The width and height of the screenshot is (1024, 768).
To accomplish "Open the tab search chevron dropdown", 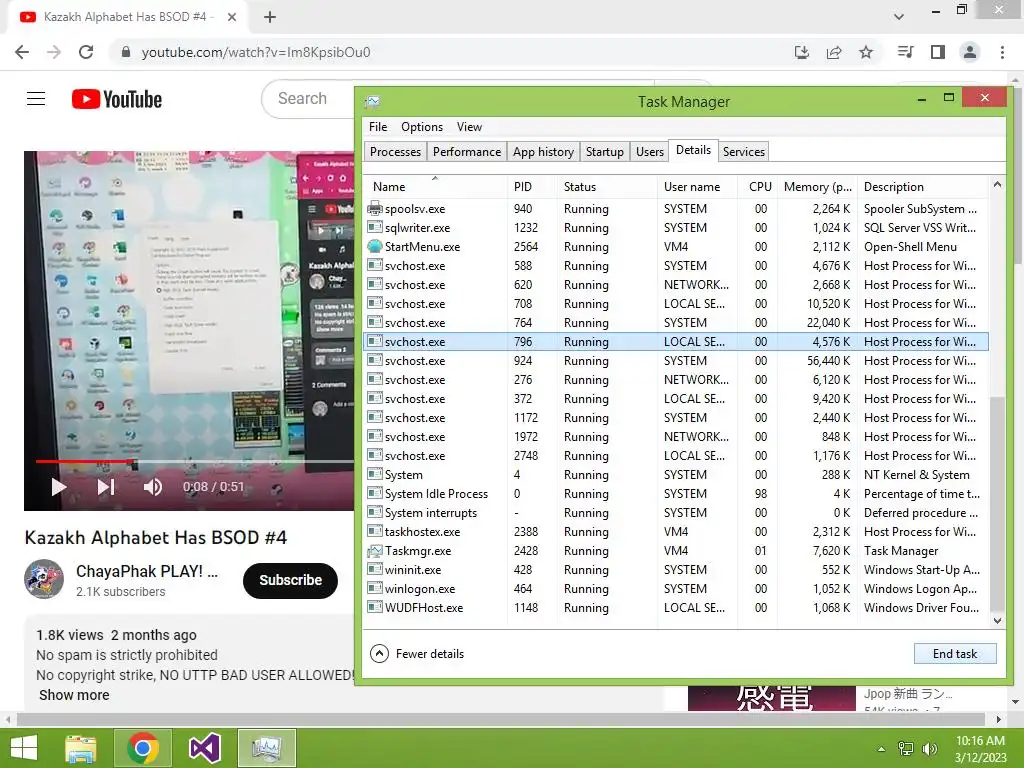I will (x=899, y=16).
